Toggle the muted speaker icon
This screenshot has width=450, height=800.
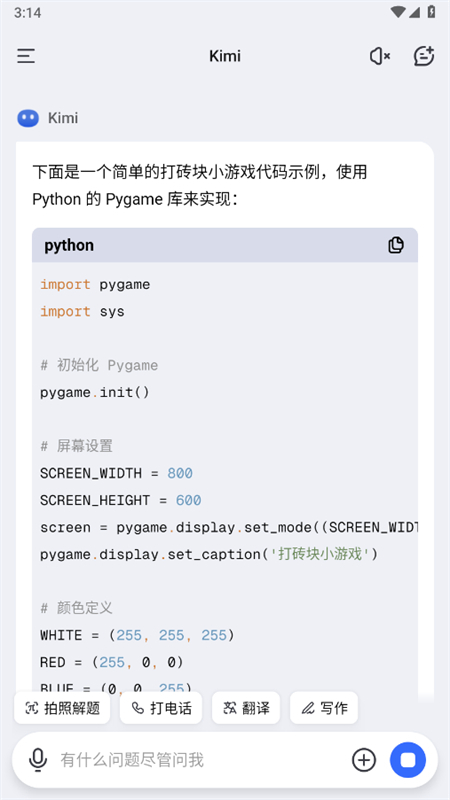(380, 56)
